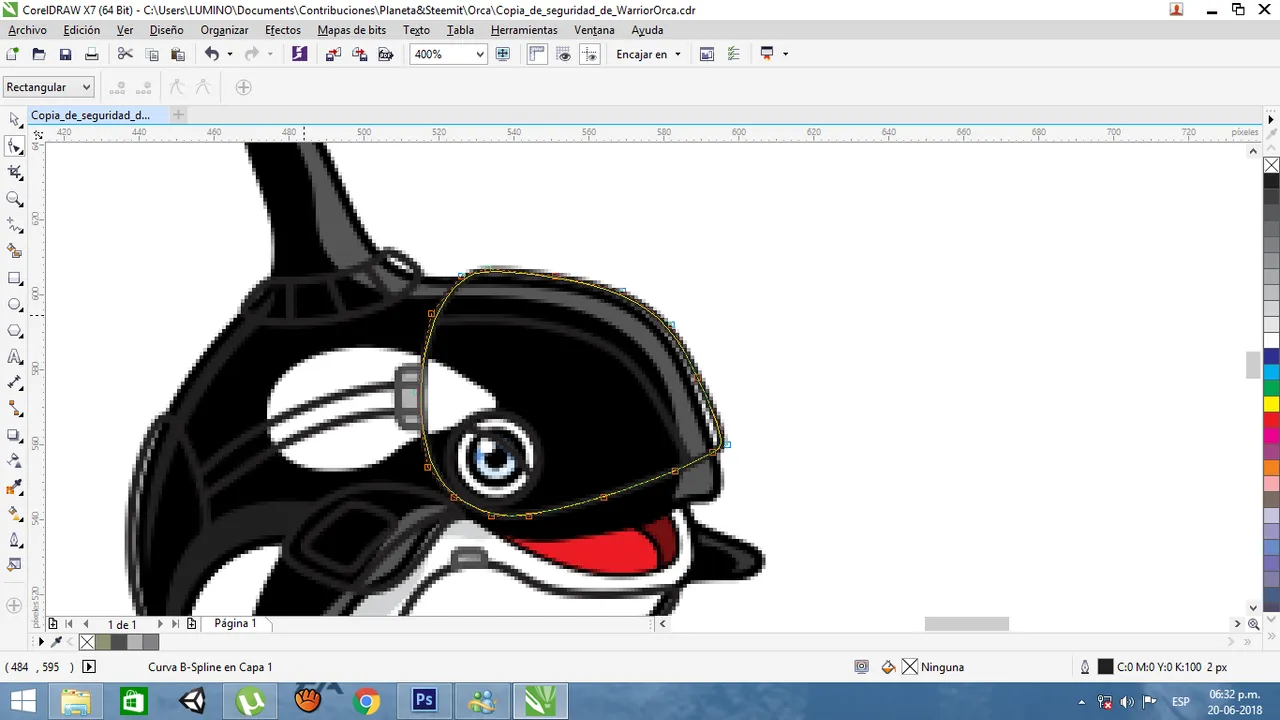Select the Interactive Fill tool
The image size is (1280, 720).
[15, 514]
